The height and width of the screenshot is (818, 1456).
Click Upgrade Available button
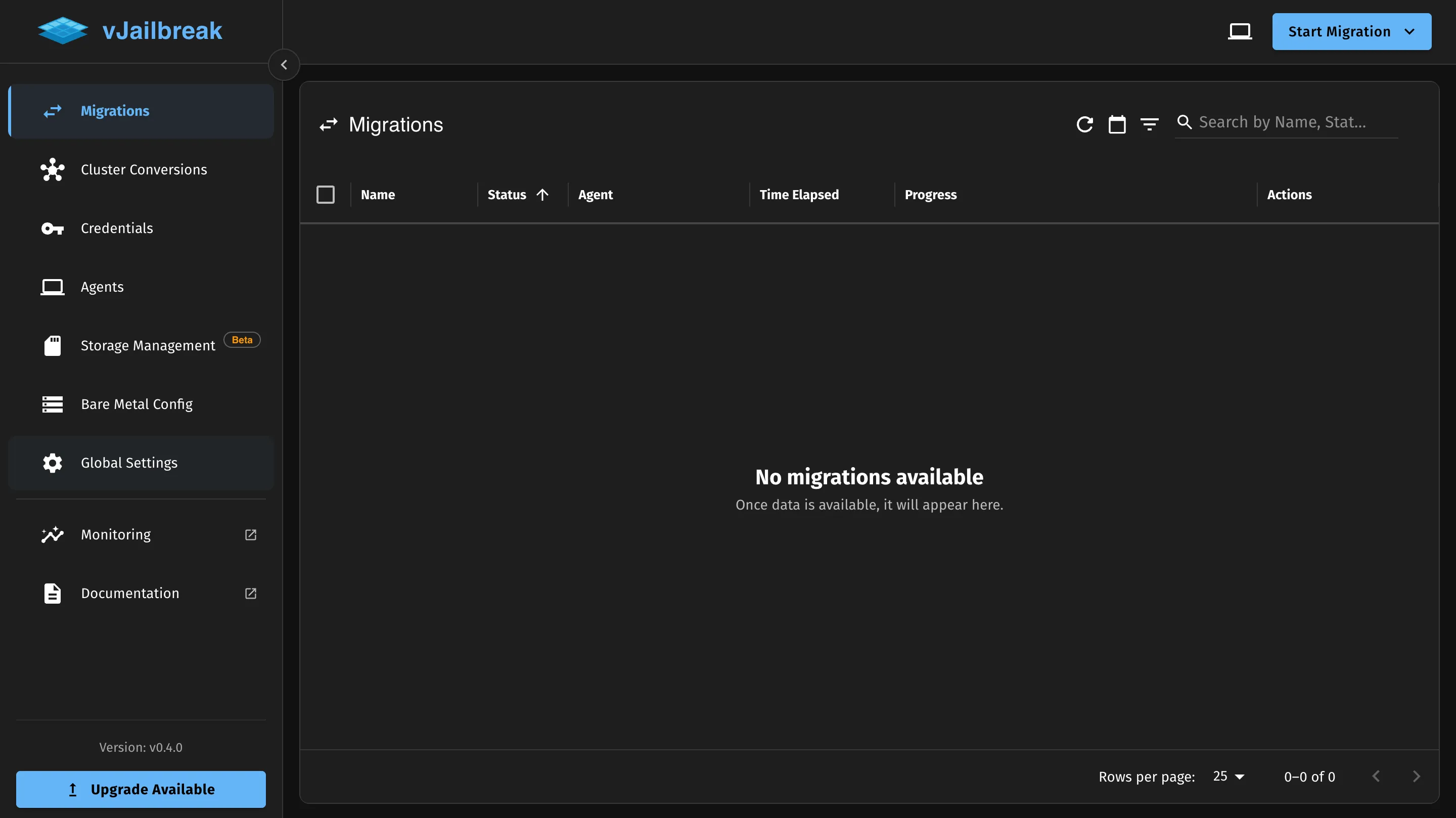pos(141,789)
